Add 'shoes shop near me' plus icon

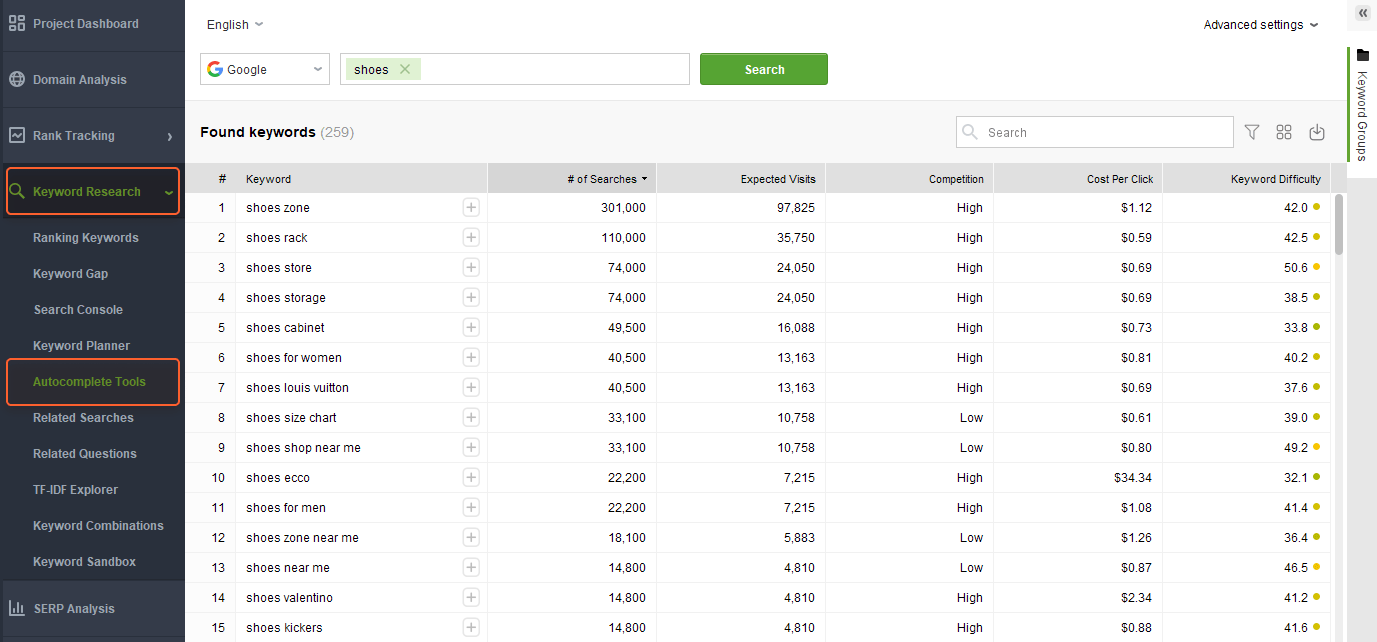[x=471, y=448]
